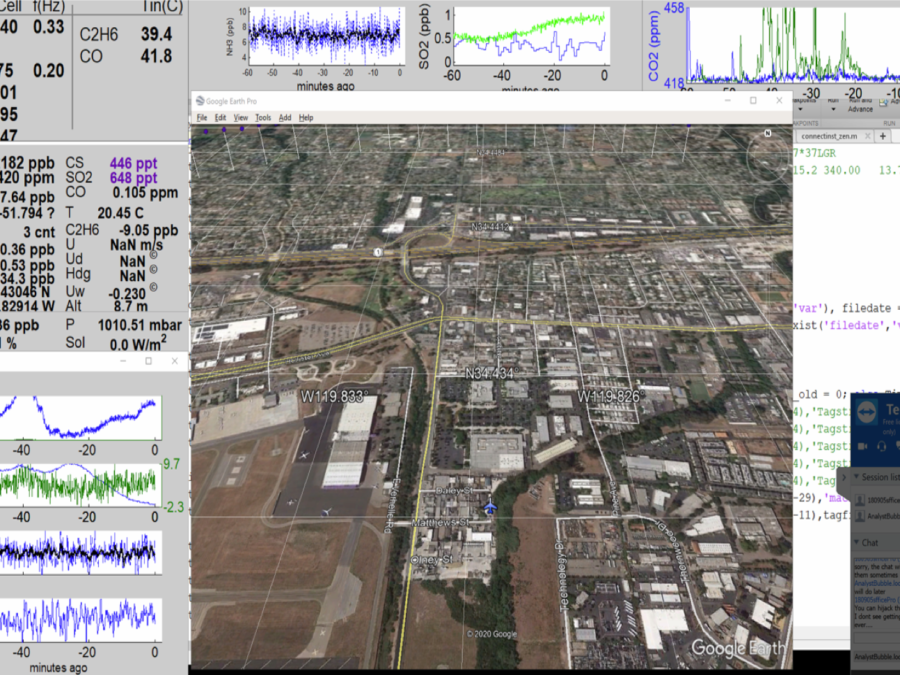This screenshot has height=675, width=900.
Task: Click the blue airplane marker on the map
Action: pos(490,507)
